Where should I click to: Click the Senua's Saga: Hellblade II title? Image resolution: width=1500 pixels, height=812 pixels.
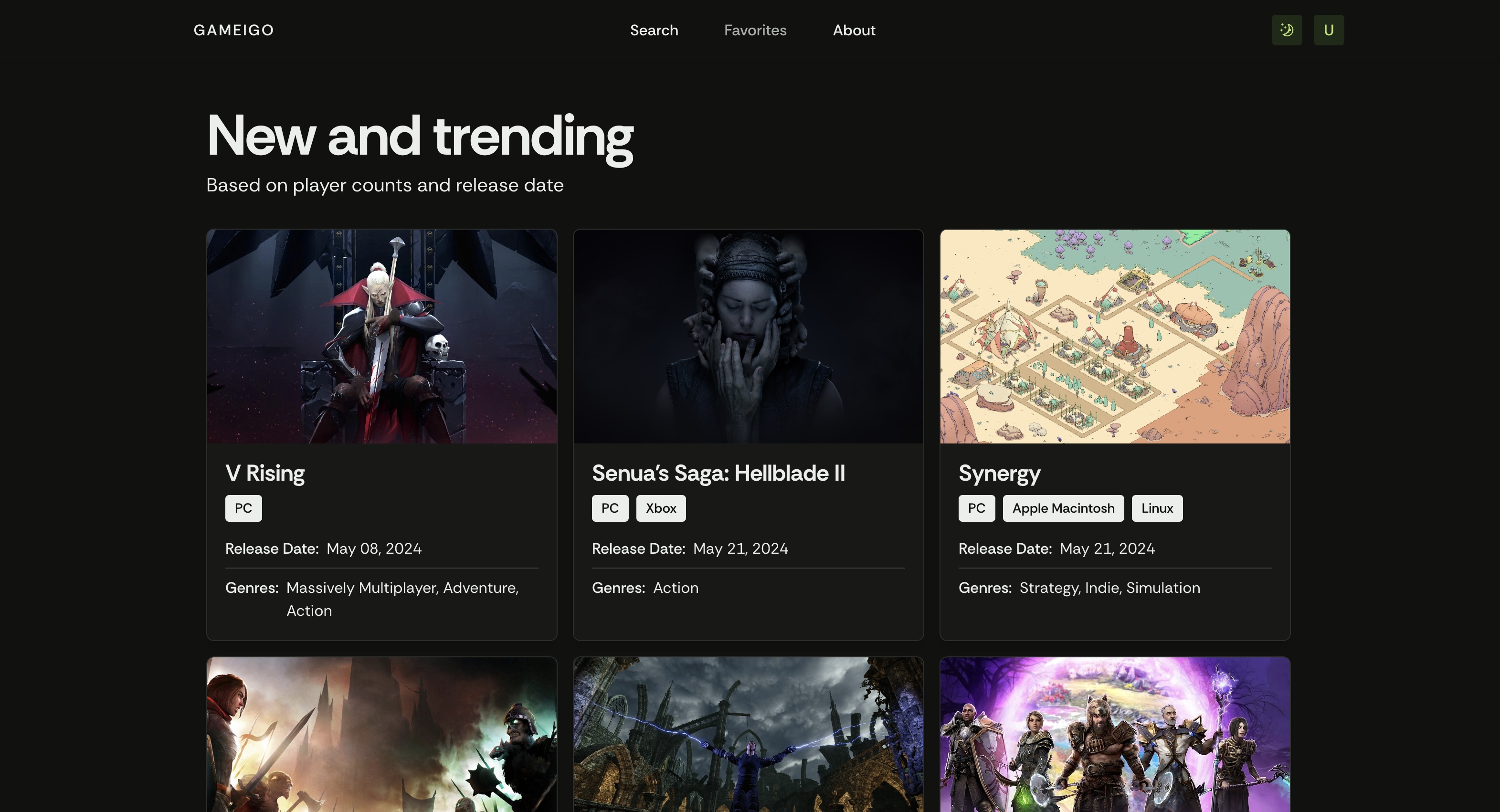tap(718, 473)
